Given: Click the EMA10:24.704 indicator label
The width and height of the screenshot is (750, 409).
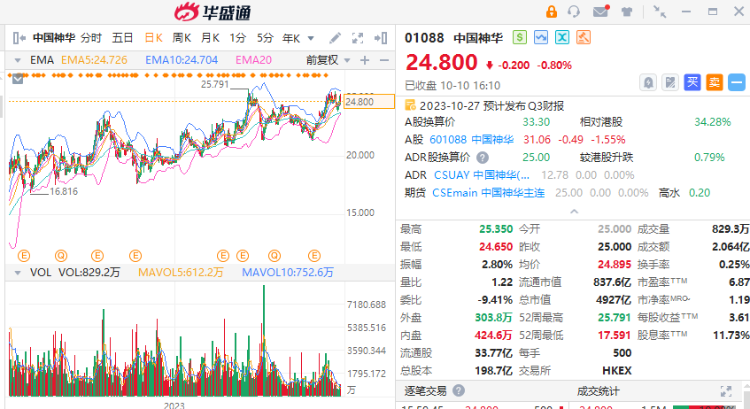Looking at the screenshot, I should [x=181, y=60].
